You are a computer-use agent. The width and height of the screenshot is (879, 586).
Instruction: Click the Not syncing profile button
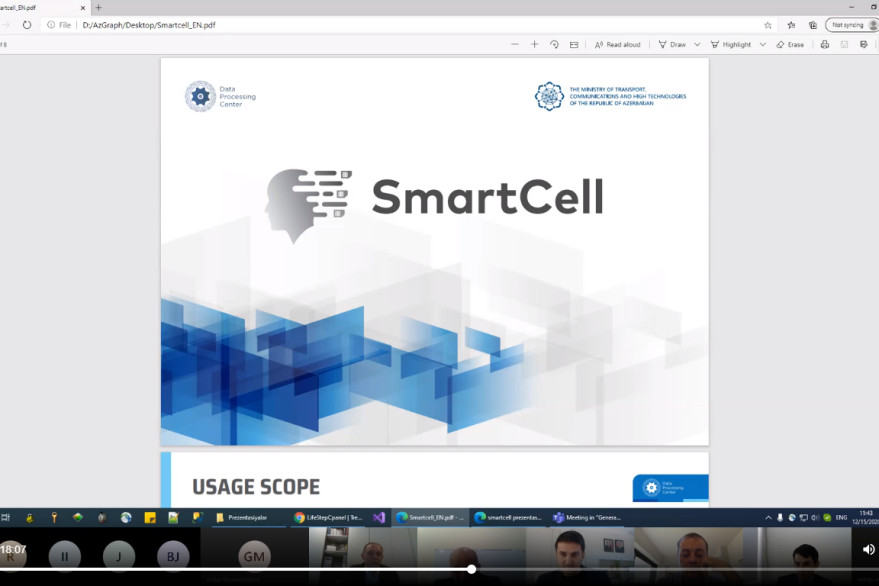point(853,25)
